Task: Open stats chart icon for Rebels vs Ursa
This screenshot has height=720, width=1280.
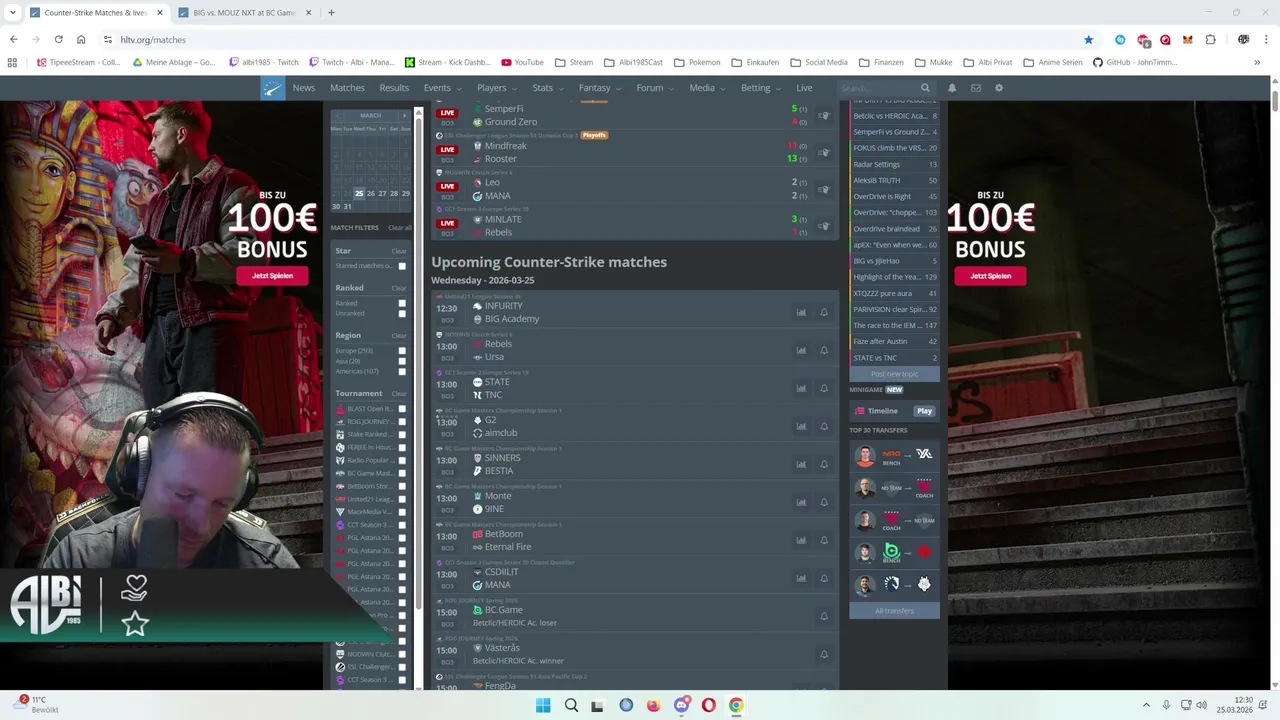Action: (801, 350)
